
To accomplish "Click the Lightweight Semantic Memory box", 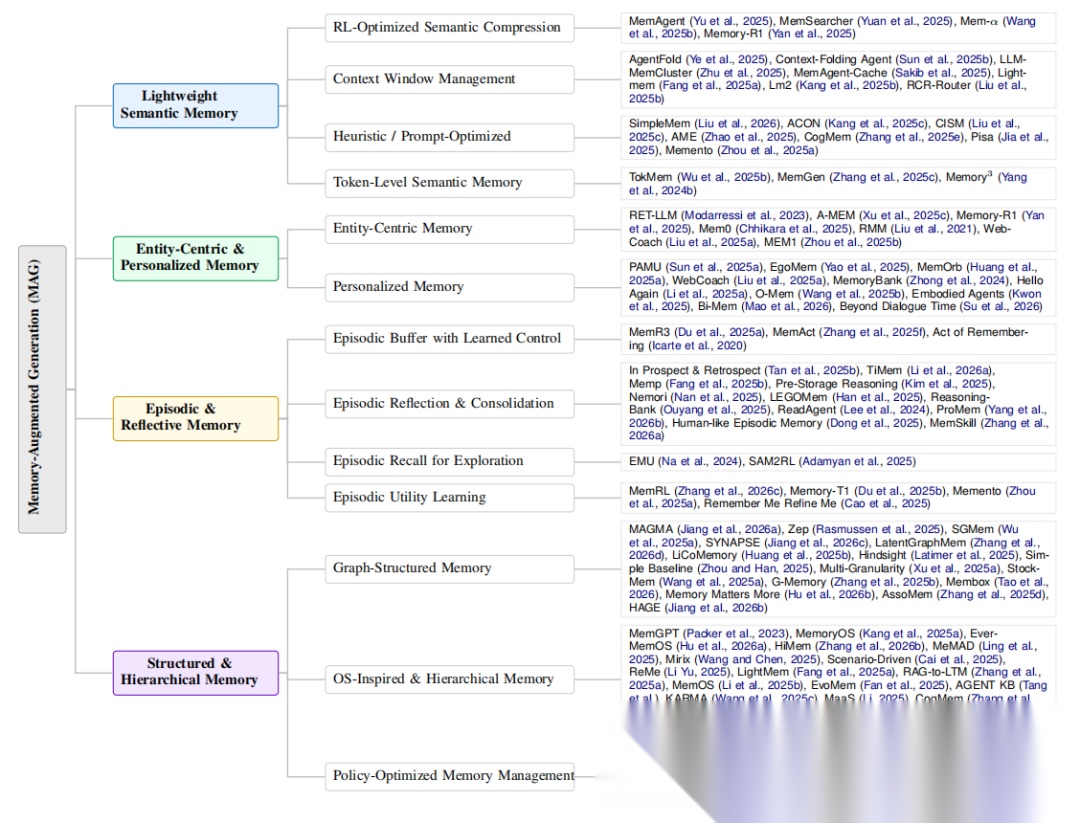I will pos(196,105).
